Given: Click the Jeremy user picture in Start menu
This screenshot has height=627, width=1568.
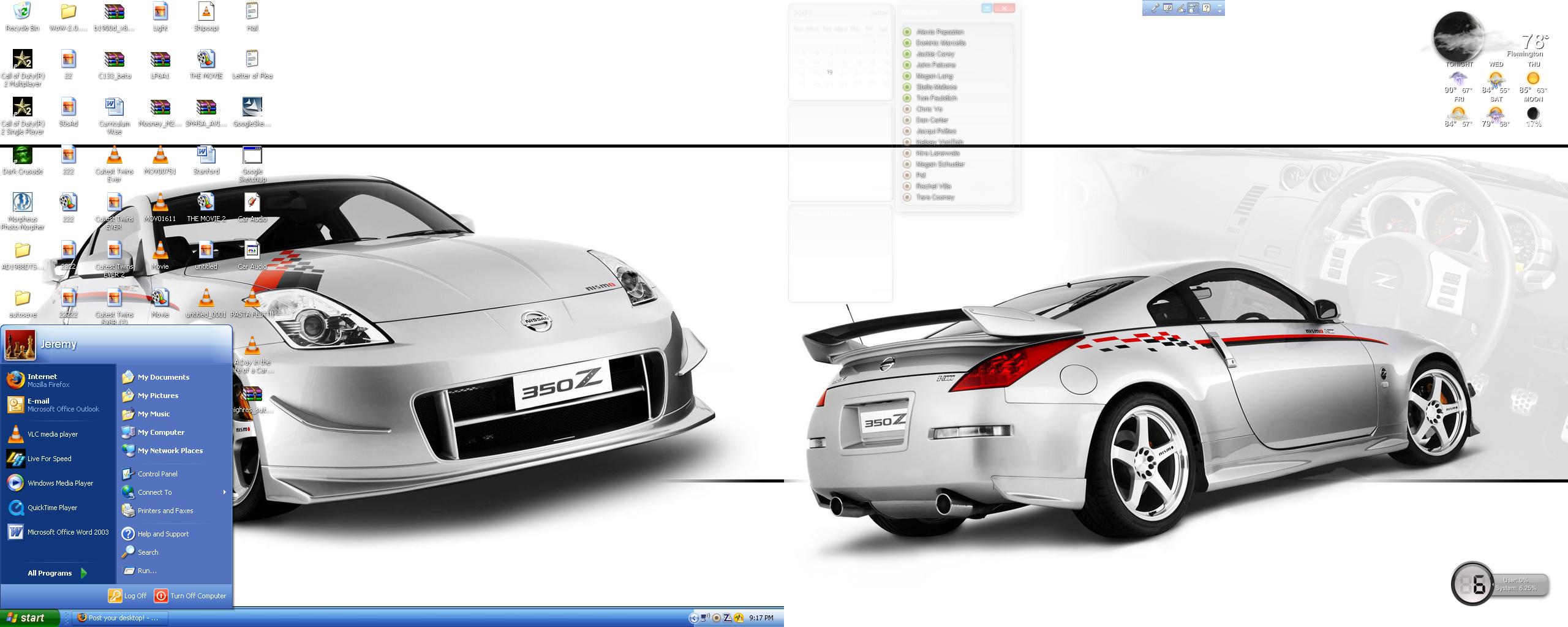Looking at the screenshot, I should point(20,345).
